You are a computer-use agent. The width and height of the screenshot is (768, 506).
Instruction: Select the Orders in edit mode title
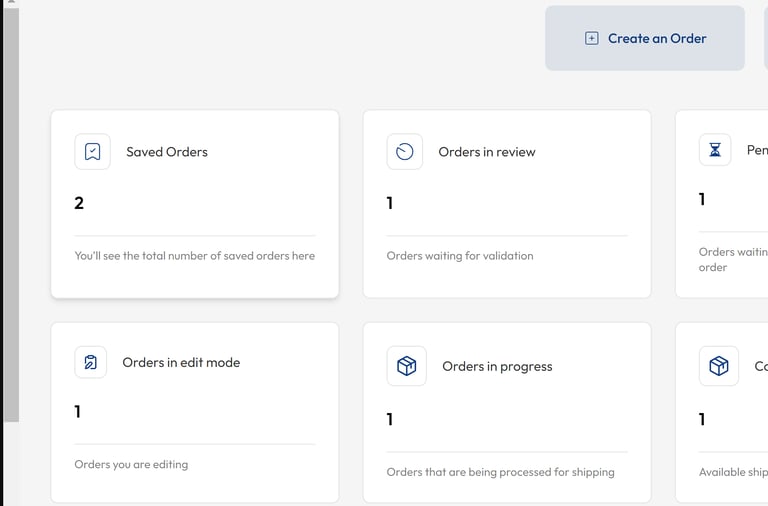pyautogui.click(x=181, y=362)
